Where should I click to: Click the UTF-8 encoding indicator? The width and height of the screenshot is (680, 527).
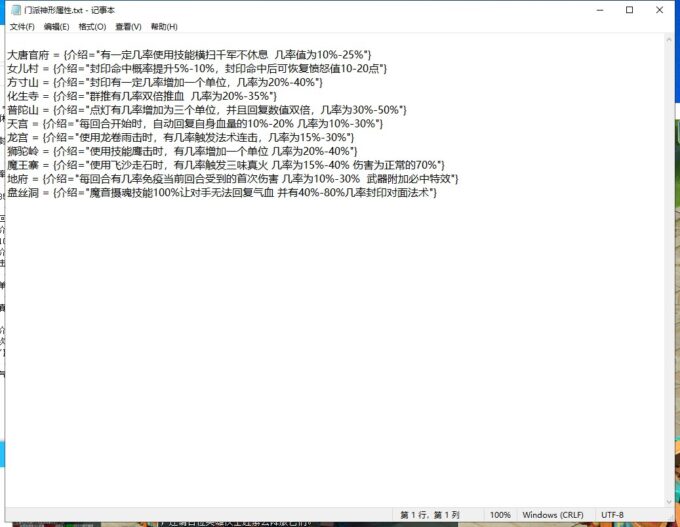point(614,515)
